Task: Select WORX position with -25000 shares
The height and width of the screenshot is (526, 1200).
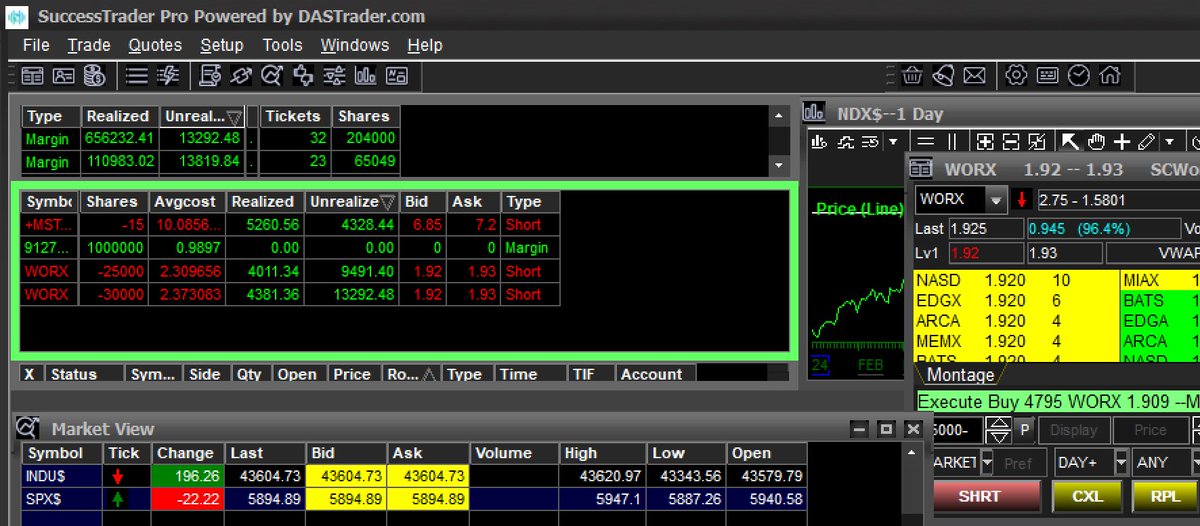Action: [290, 271]
